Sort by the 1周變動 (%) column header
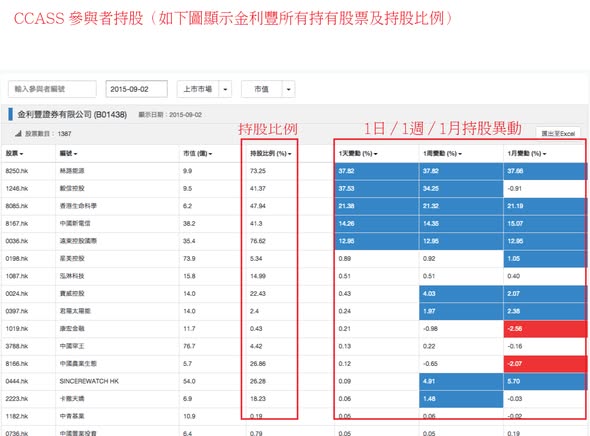The image size is (590, 436). pos(442,153)
